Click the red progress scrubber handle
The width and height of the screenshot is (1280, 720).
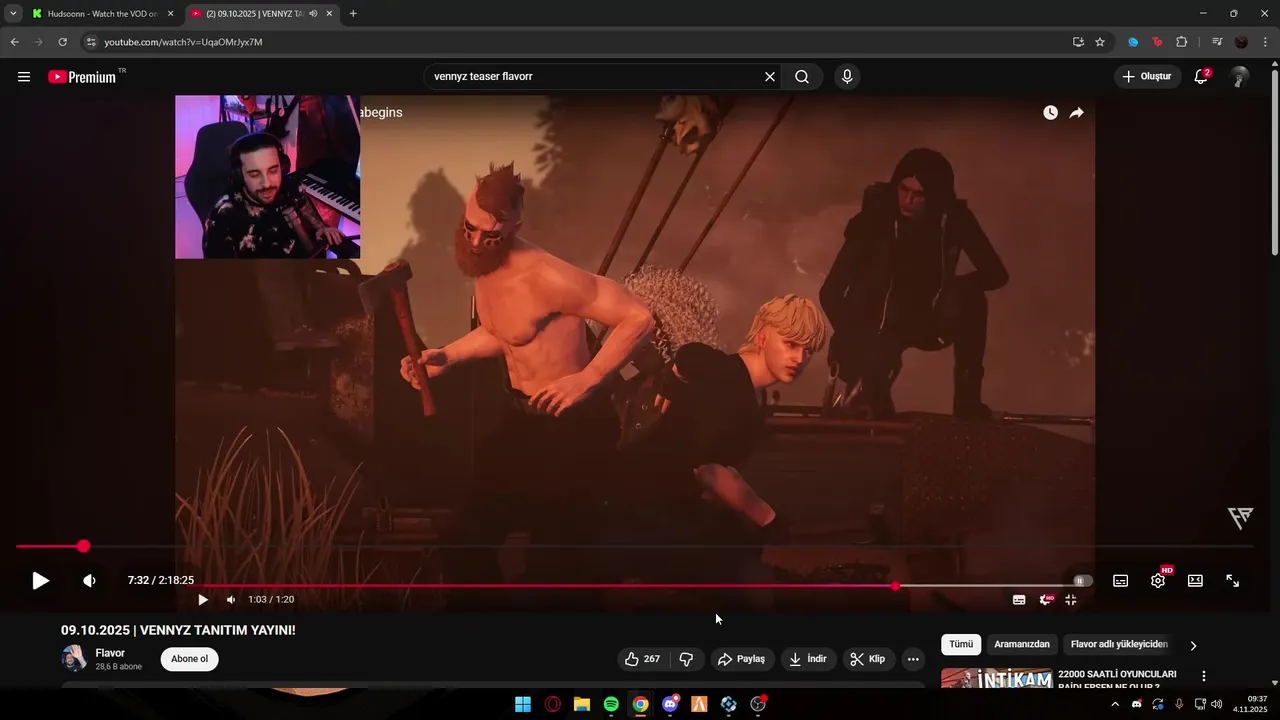click(x=83, y=546)
